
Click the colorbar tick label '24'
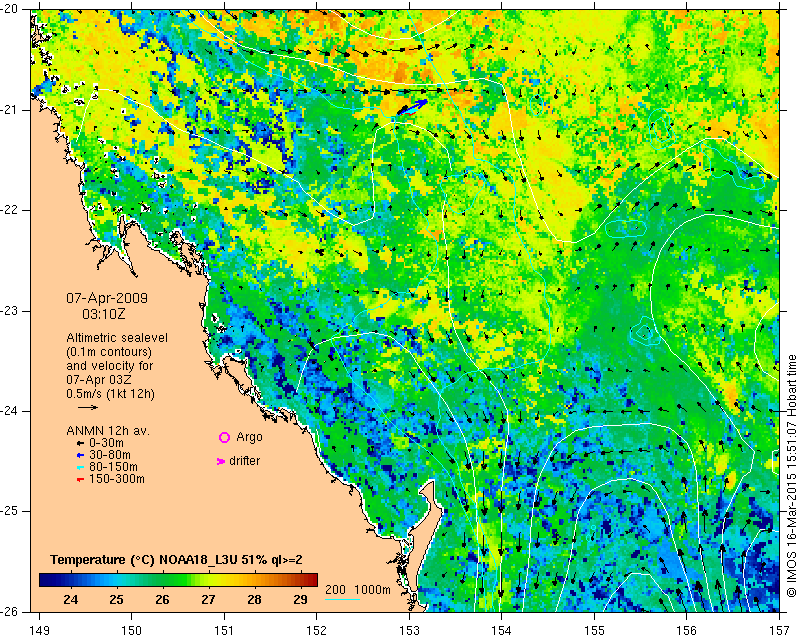tap(70, 600)
